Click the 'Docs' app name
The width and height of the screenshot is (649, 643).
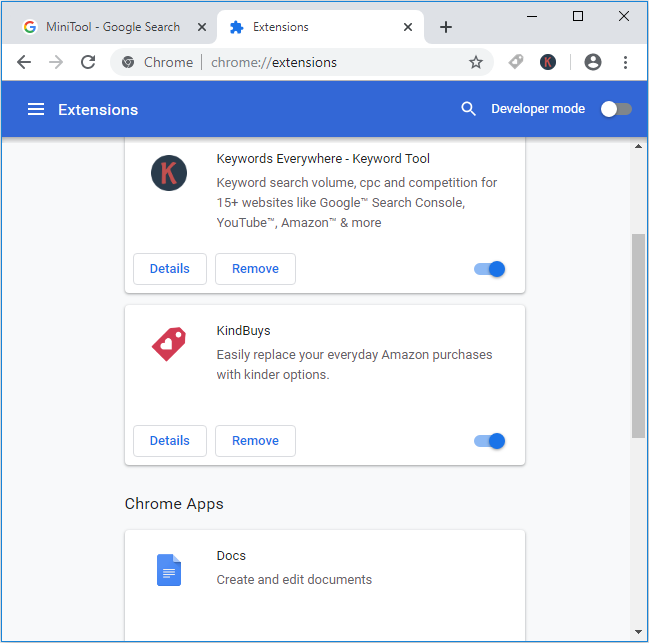pyautogui.click(x=231, y=555)
